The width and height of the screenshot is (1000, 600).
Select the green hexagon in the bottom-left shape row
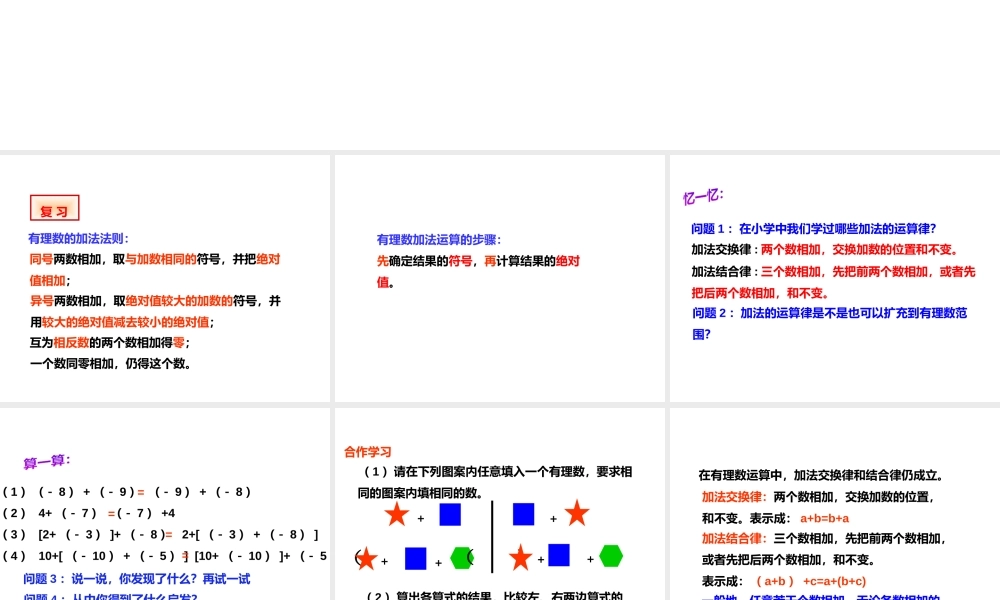(x=461, y=557)
